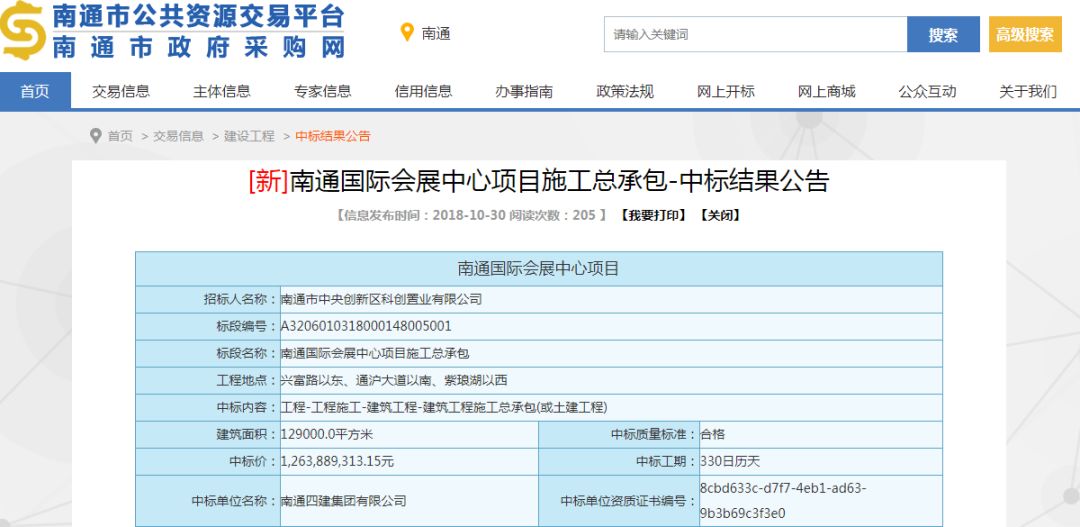Click the 南通 city selector text
1080x527 pixels.
click(436, 34)
